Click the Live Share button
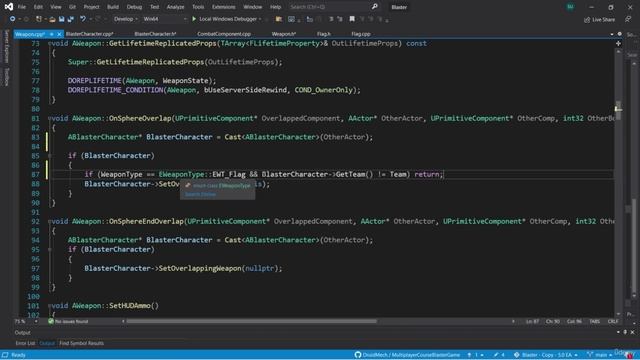Image resolution: width=640 pixels, height=360 pixels. click(599, 19)
